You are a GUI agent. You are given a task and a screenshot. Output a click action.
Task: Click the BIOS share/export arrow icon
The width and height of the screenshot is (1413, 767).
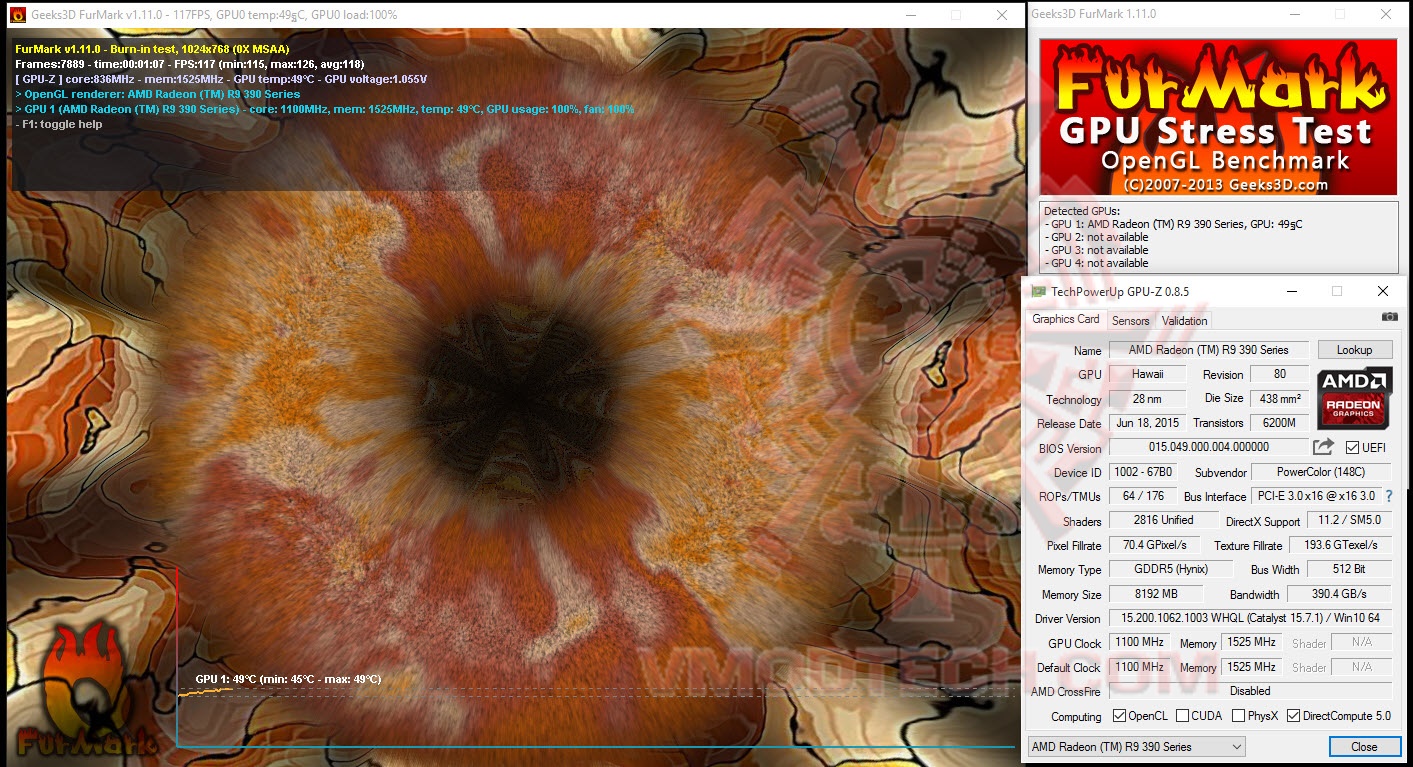(1323, 447)
